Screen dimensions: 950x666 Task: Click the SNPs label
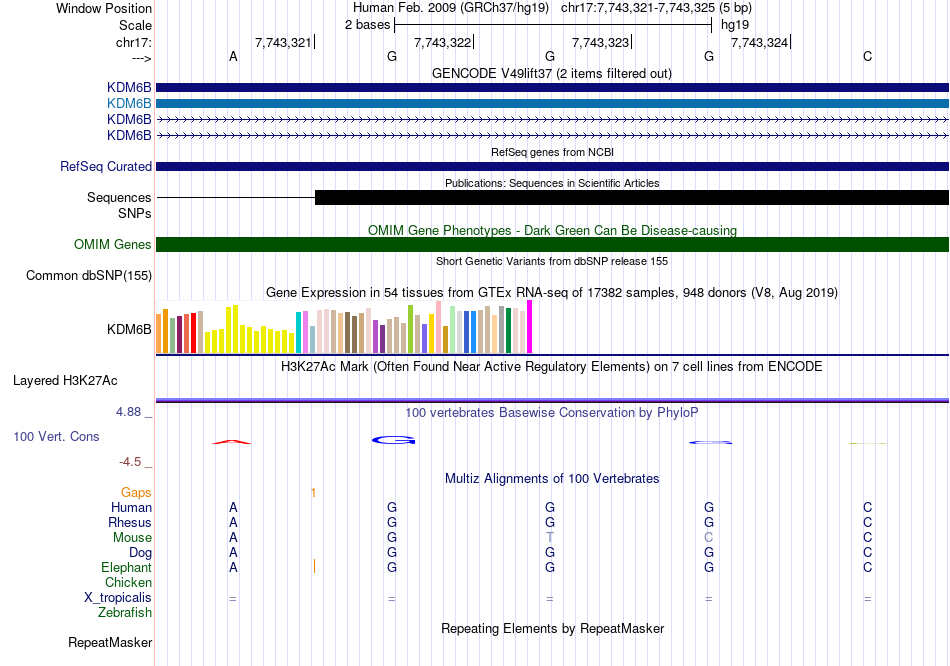(x=135, y=213)
